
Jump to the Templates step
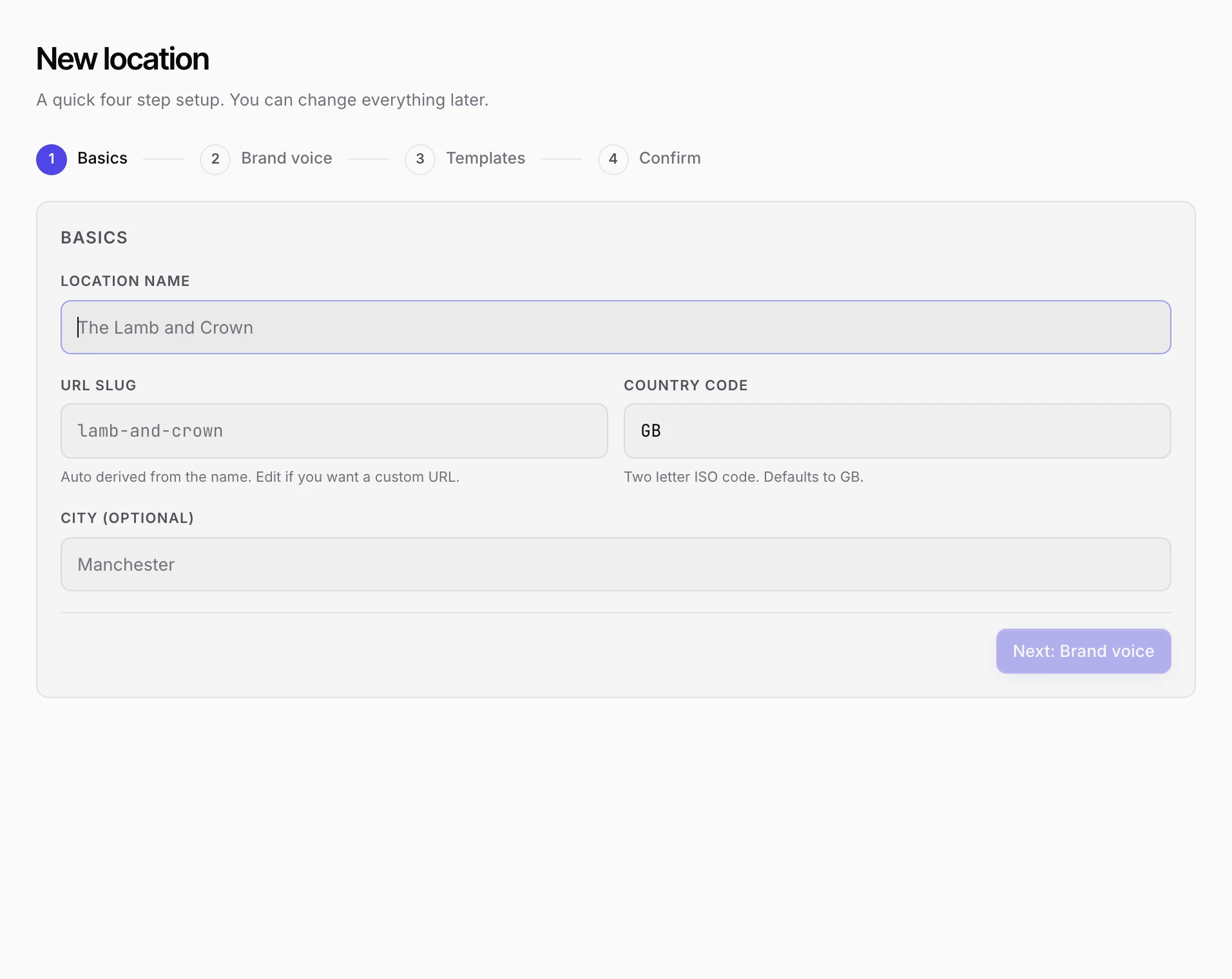(x=465, y=159)
